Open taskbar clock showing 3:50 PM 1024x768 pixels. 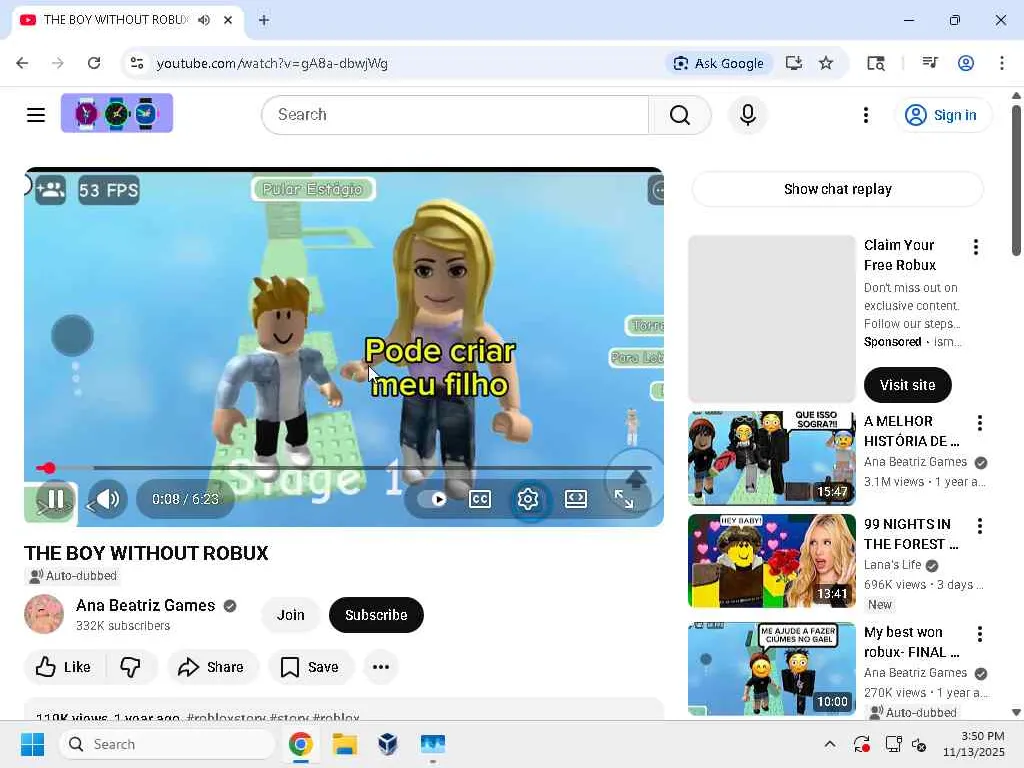974,744
